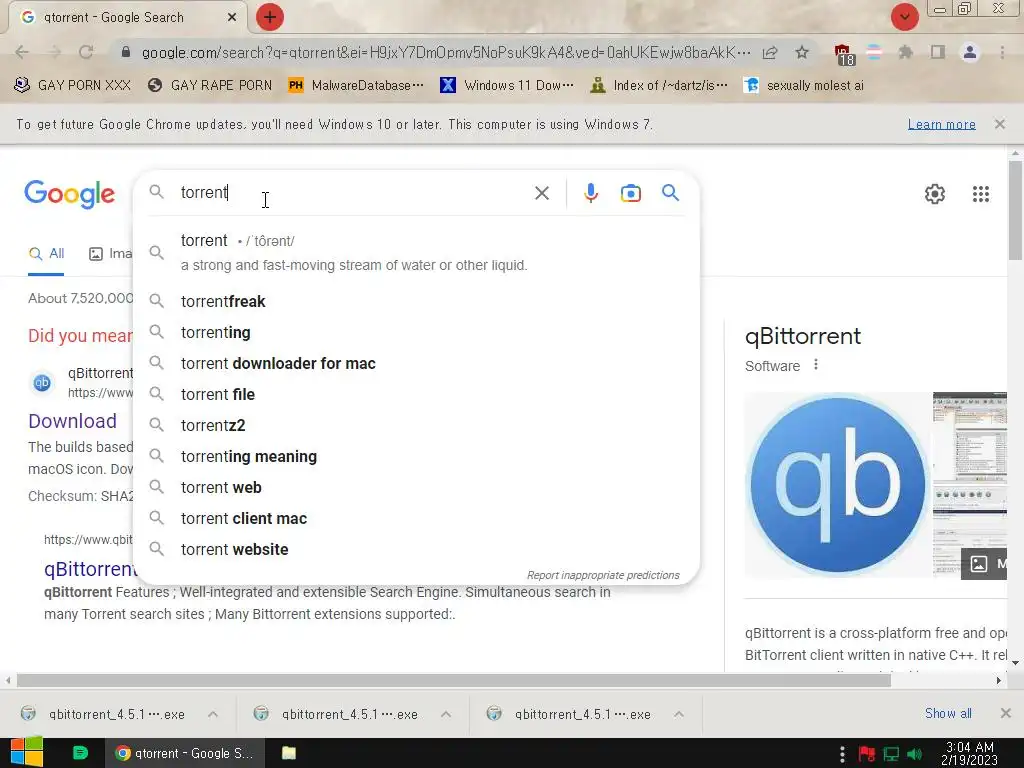Screen dimensions: 1024x768
Task: Click the search box containing torrent
Action: pyautogui.click(x=353, y=193)
